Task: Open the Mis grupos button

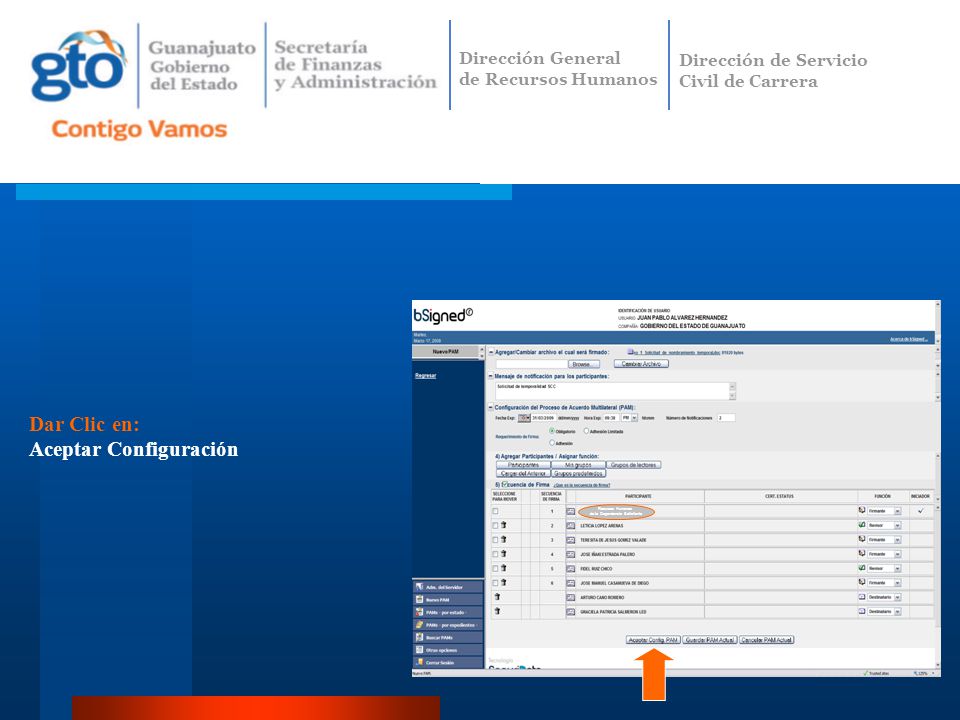Action: coord(578,465)
